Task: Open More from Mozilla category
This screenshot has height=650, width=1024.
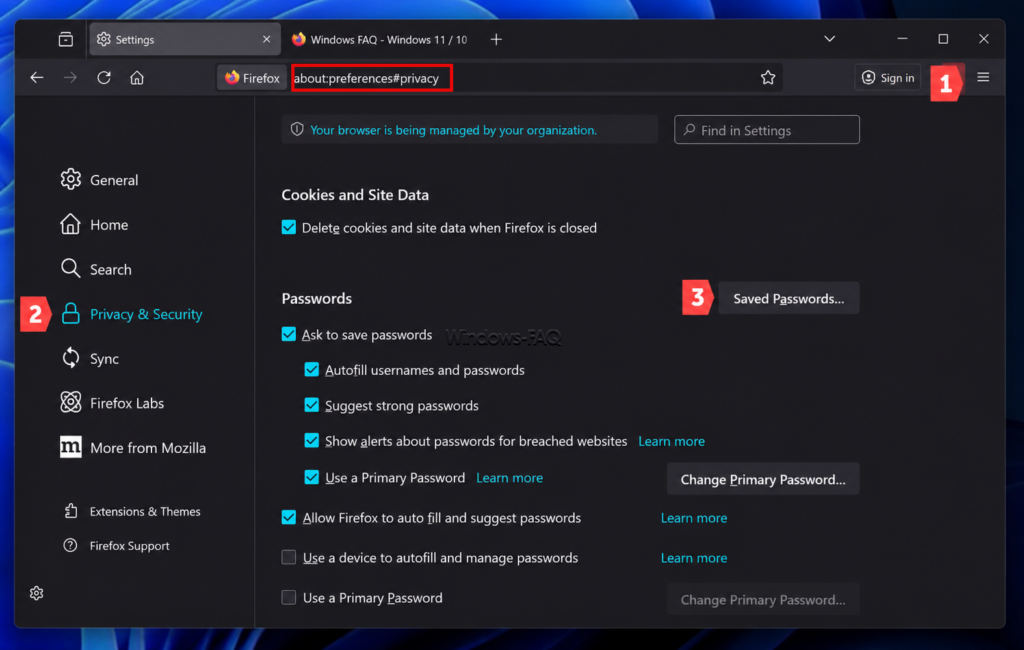Action: point(133,447)
